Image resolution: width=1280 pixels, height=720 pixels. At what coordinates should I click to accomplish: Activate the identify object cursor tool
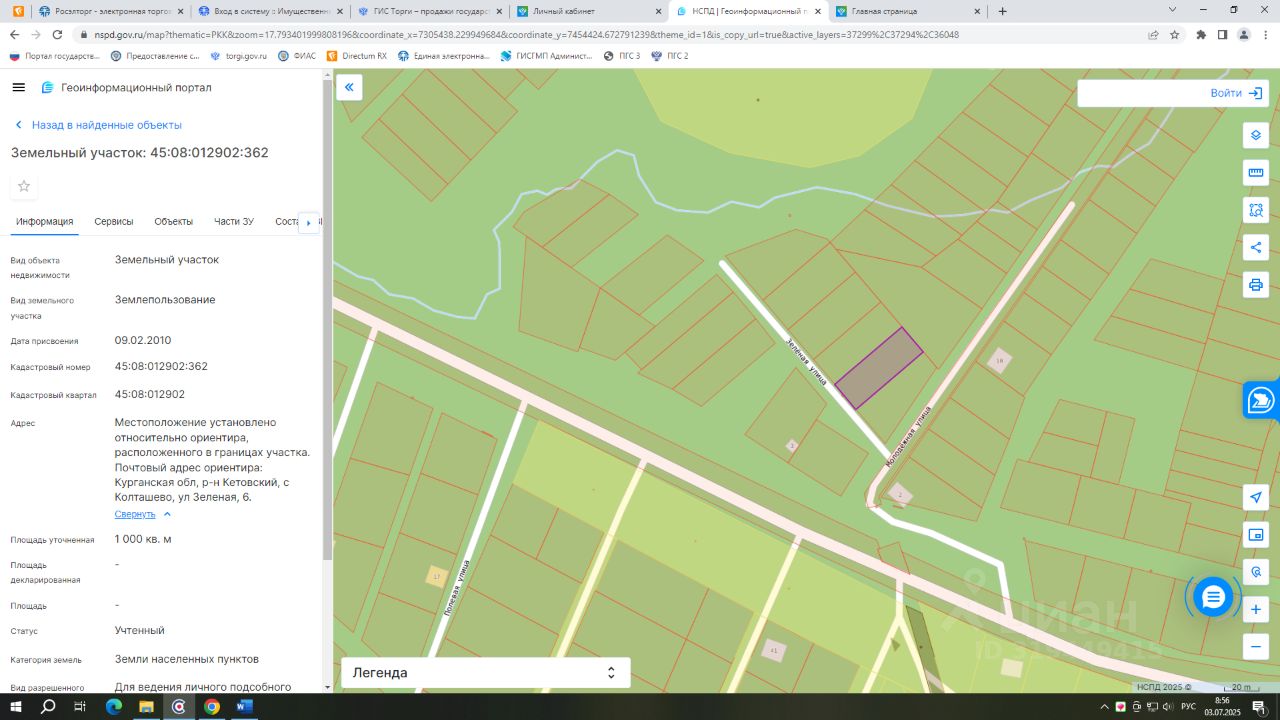click(1256, 572)
